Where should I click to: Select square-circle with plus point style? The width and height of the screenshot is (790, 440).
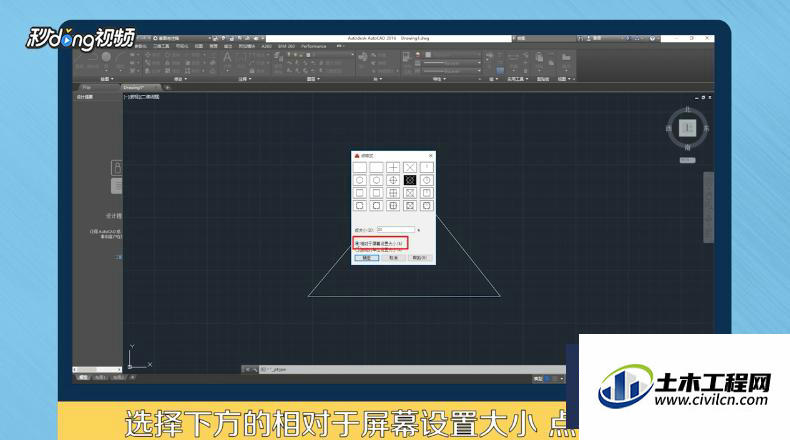[x=393, y=206]
